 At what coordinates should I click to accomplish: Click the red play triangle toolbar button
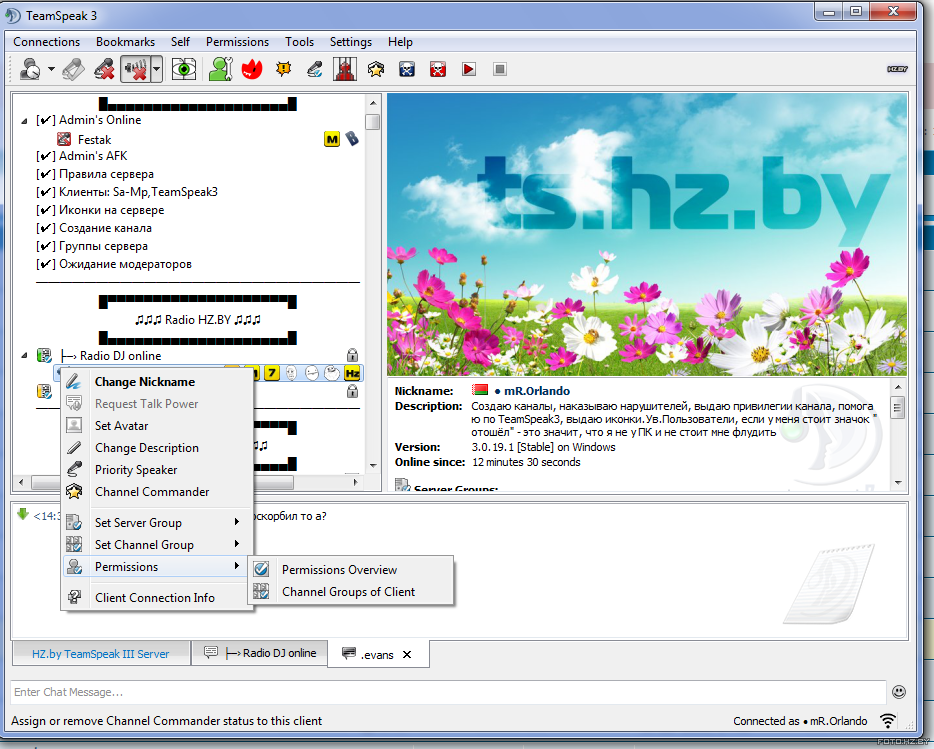(x=469, y=70)
